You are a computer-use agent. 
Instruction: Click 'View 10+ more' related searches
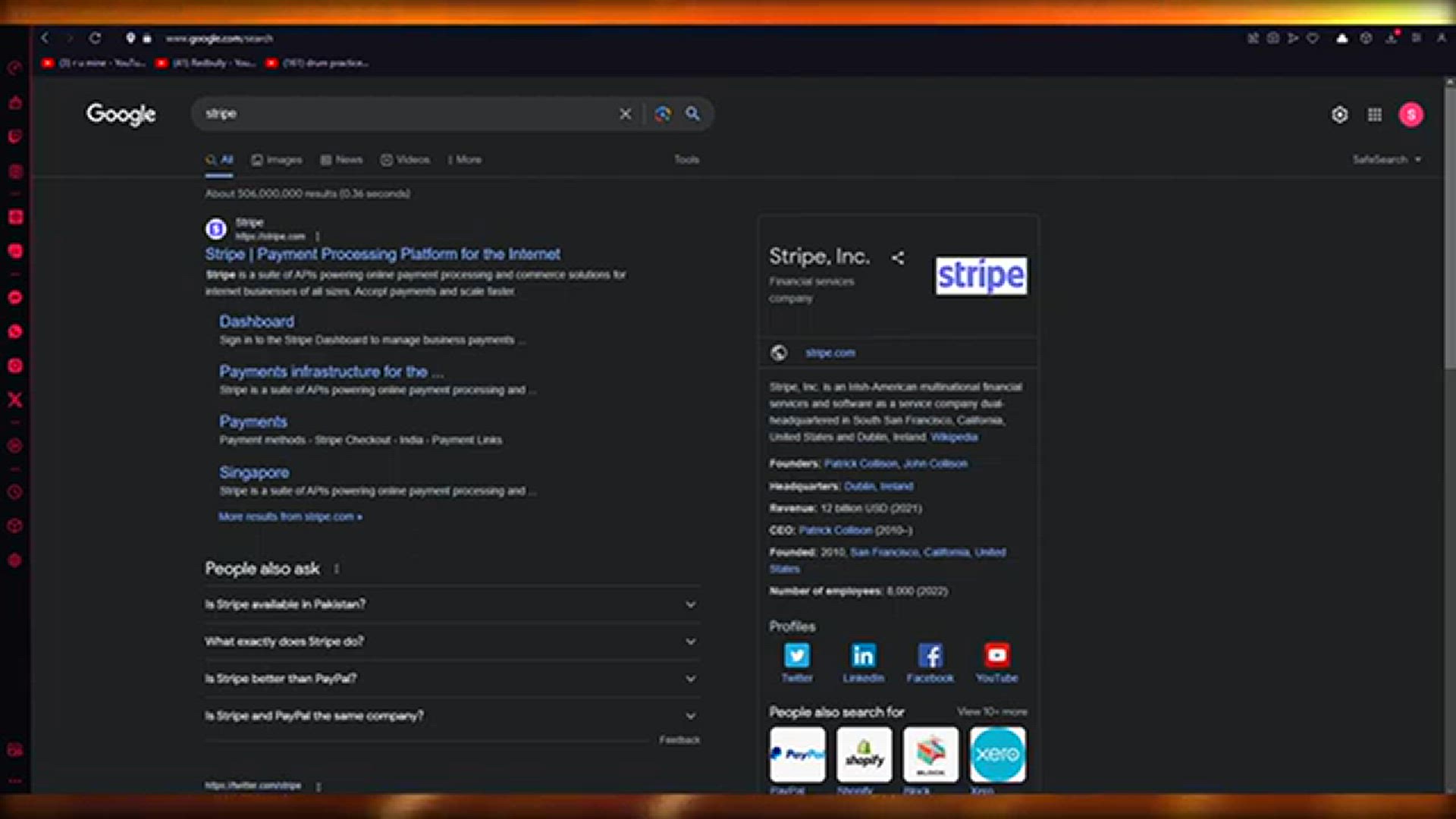point(992,711)
